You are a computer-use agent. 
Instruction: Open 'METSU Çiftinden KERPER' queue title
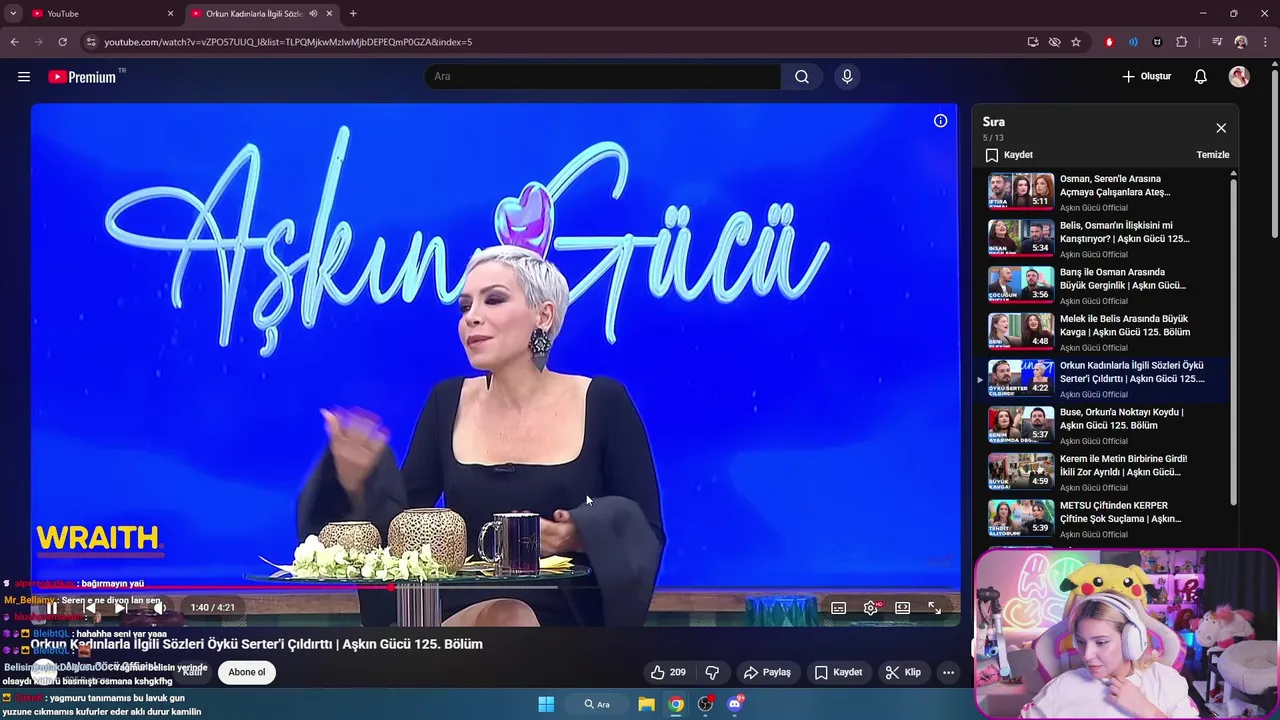[1120, 512]
